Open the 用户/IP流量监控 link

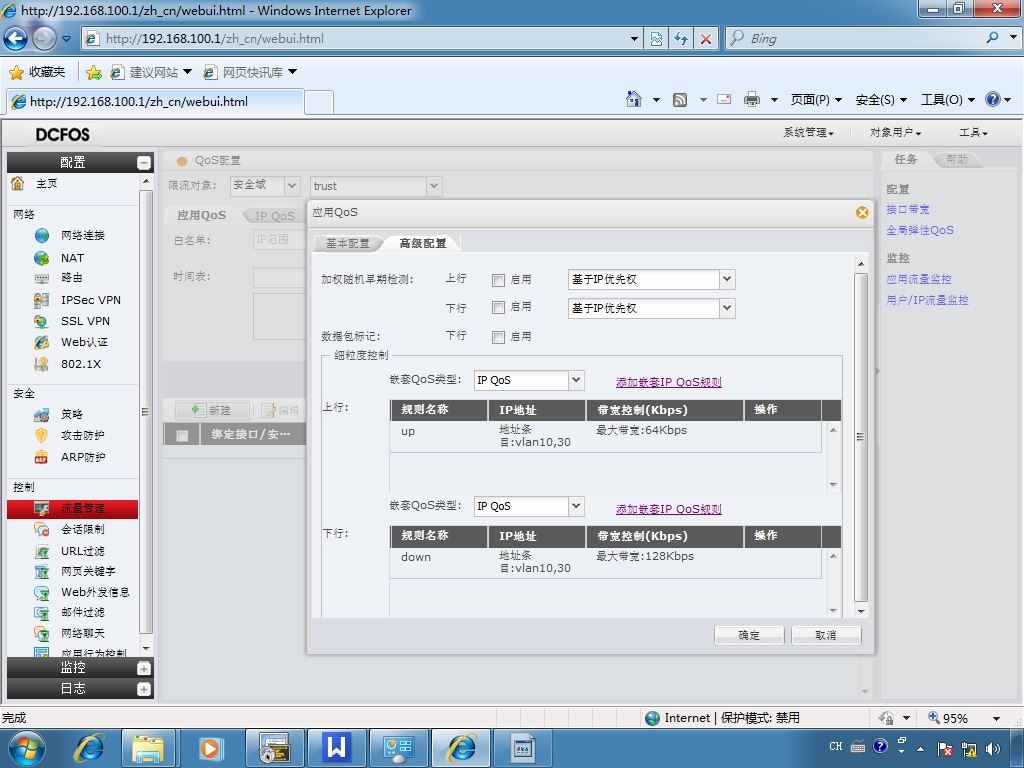[927, 300]
